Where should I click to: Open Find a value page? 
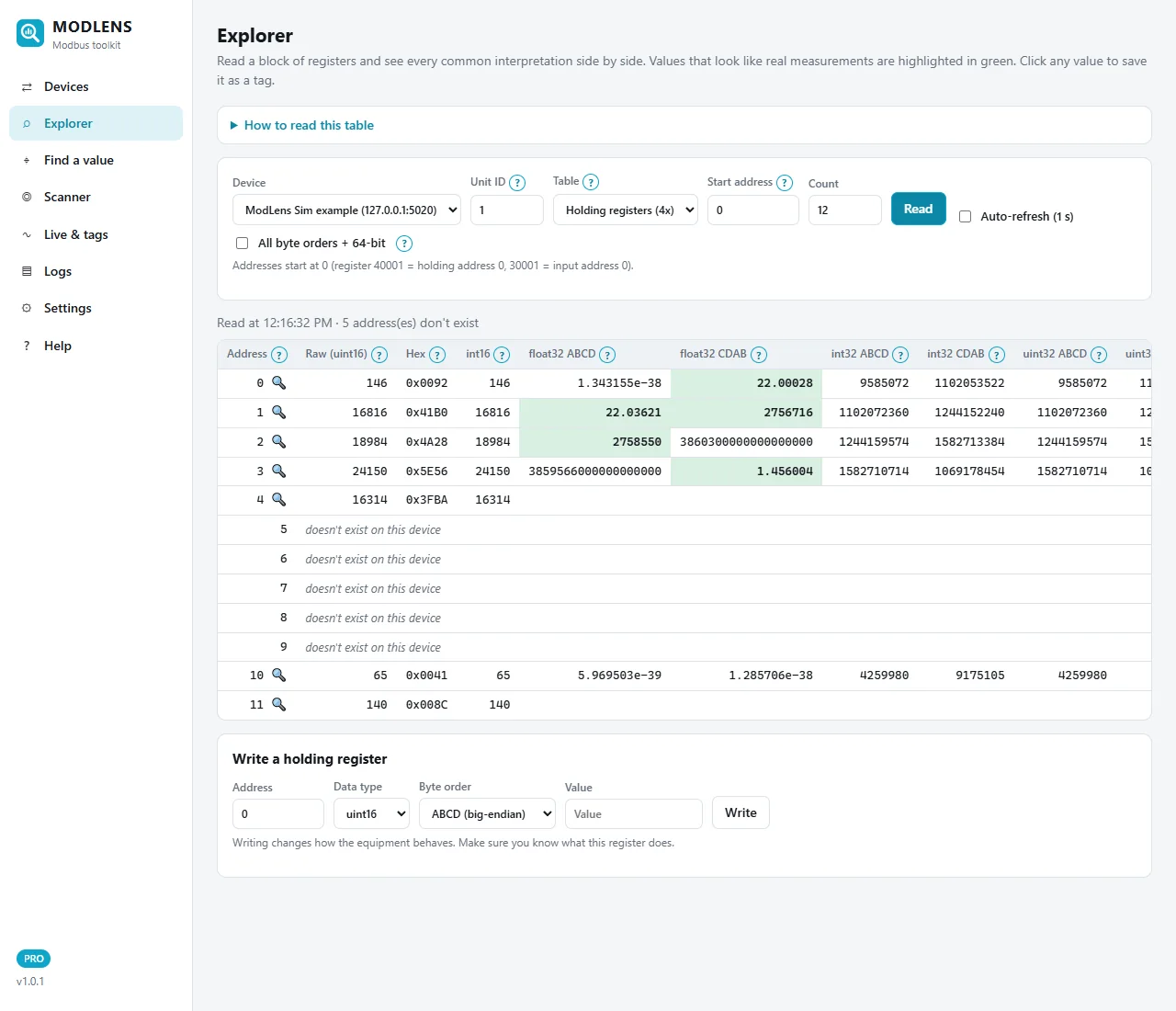click(96, 160)
